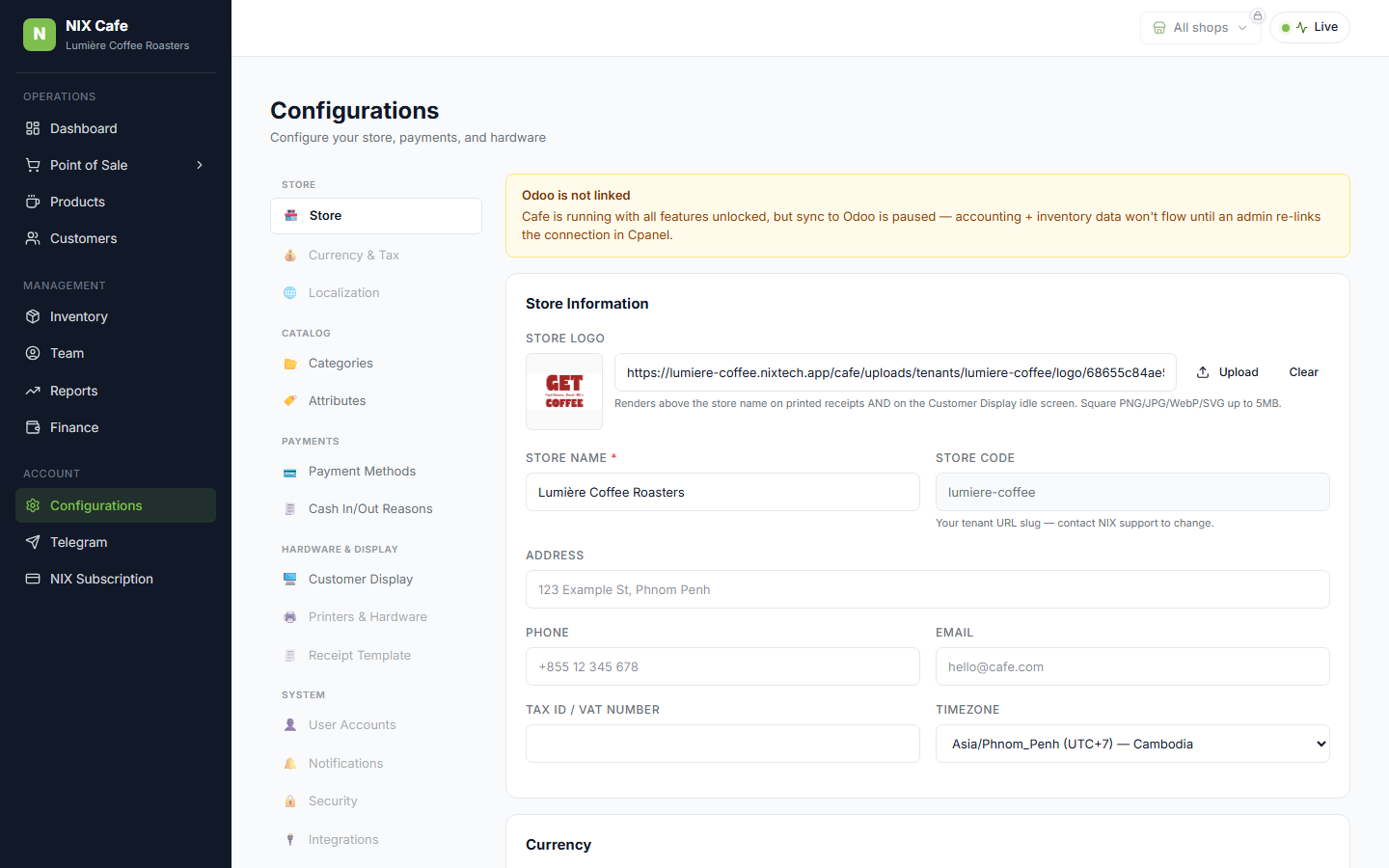The width and height of the screenshot is (1389, 868).
Task: Click the Tax ID / VAT Number field
Action: coord(722,744)
